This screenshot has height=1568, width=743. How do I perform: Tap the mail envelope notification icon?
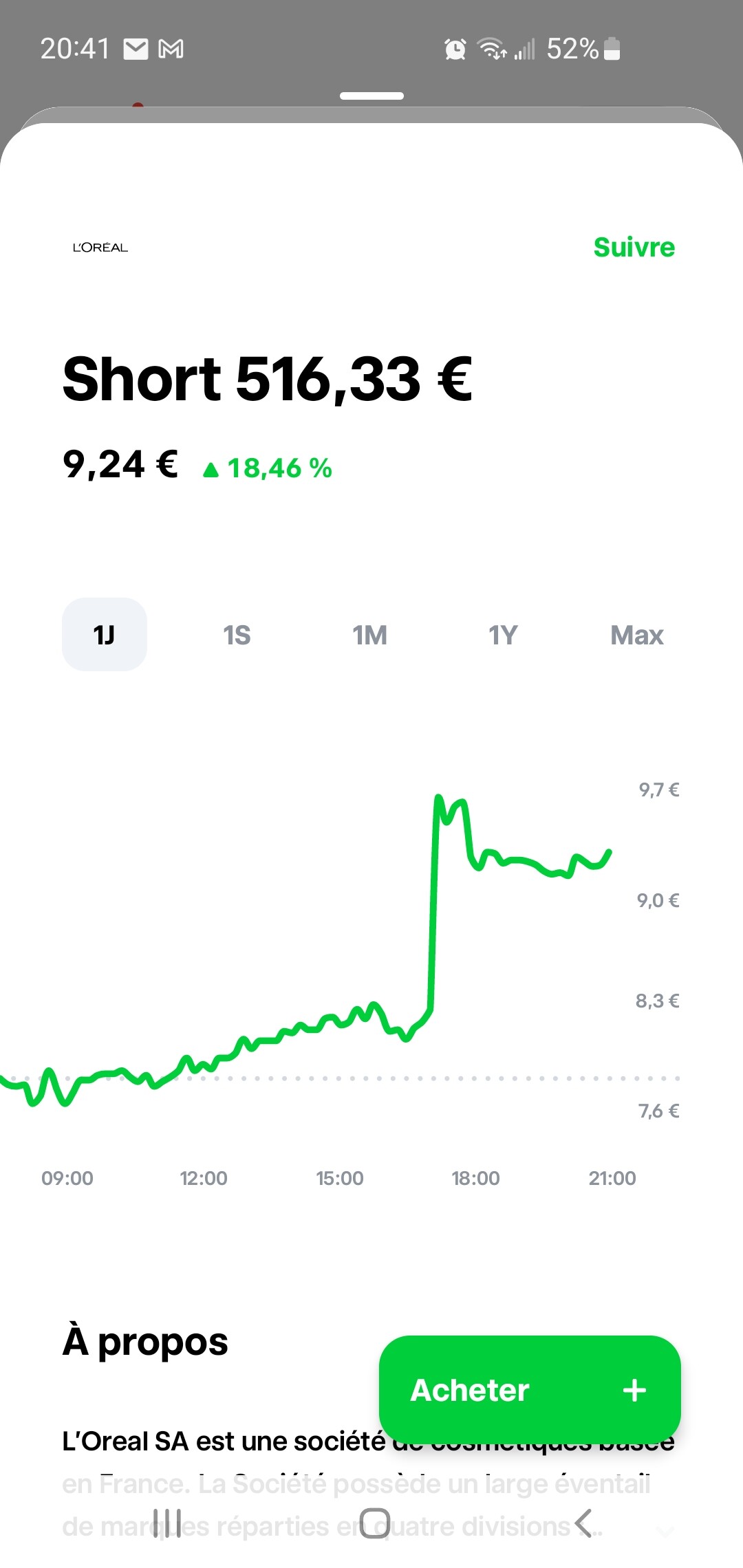coord(136,49)
